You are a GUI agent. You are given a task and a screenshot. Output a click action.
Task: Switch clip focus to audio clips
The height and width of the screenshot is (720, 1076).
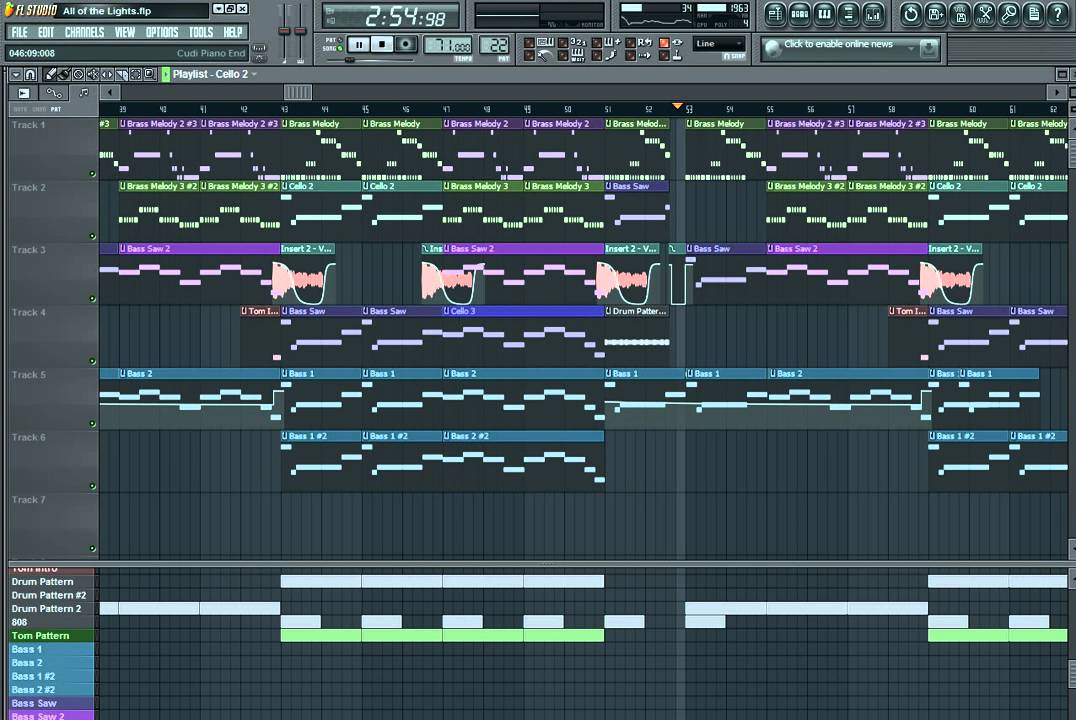click(x=24, y=93)
